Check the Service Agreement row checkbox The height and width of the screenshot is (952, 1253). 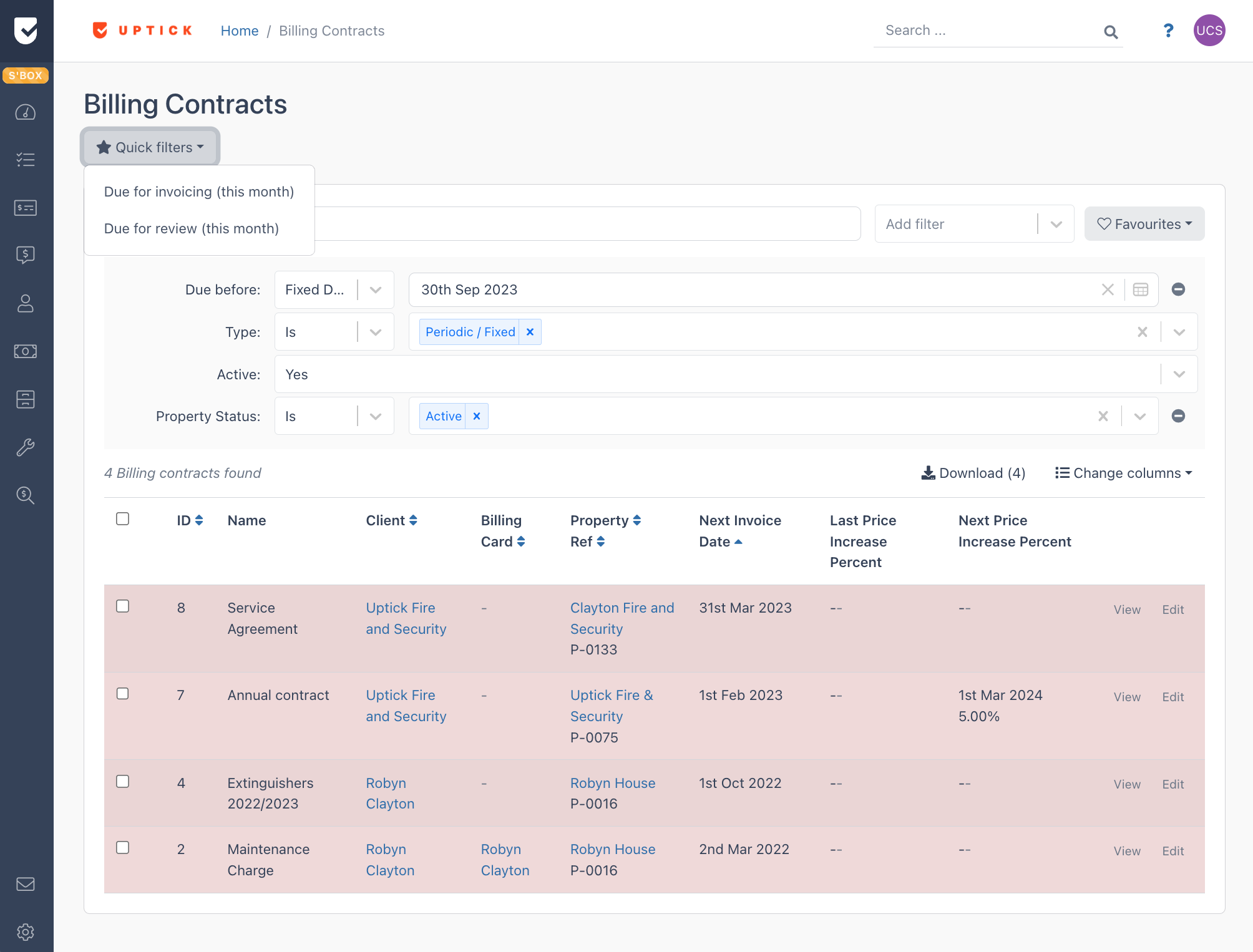pyautogui.click(x=123, y=606)
